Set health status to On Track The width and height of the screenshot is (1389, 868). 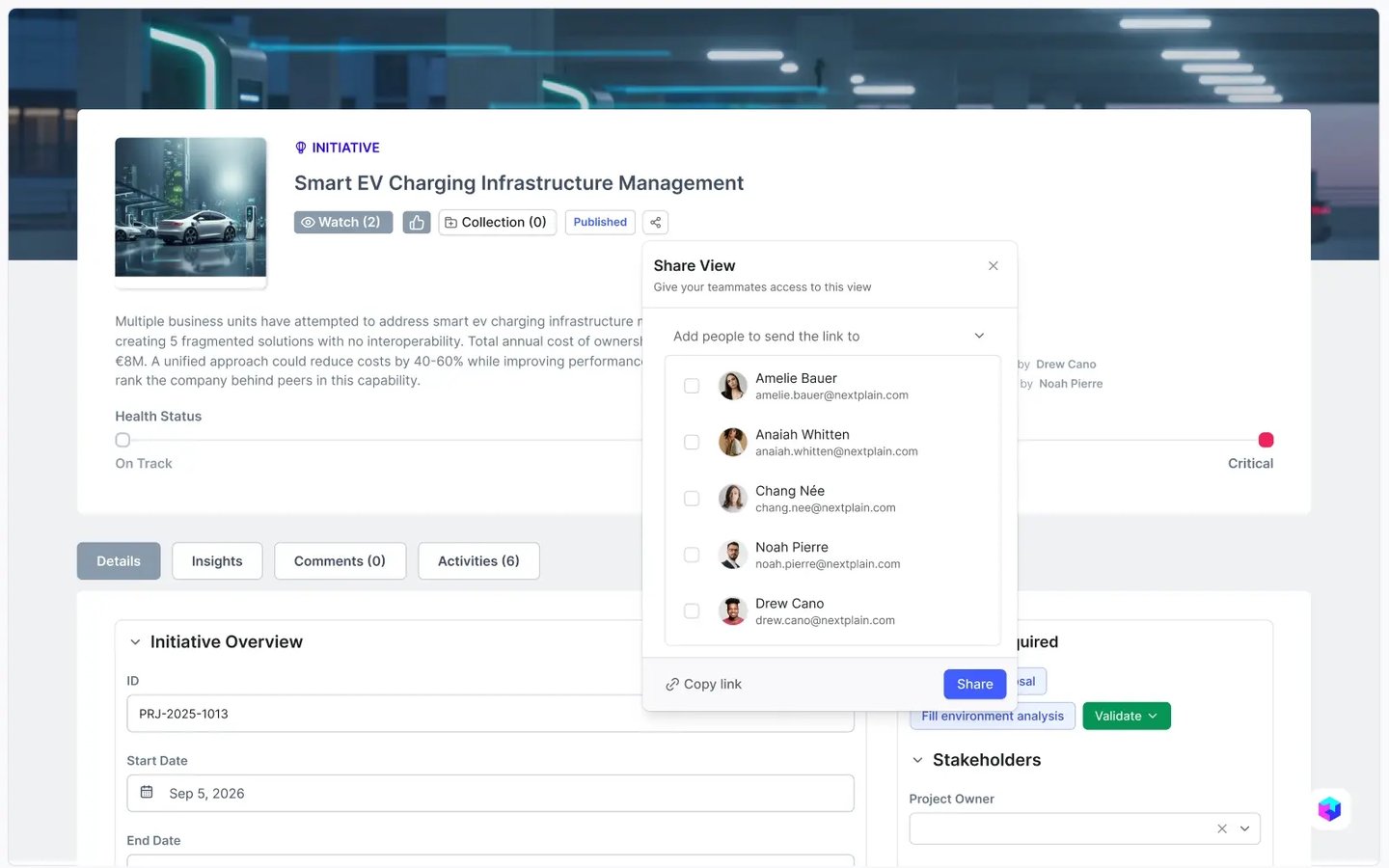tap(123, 440)
